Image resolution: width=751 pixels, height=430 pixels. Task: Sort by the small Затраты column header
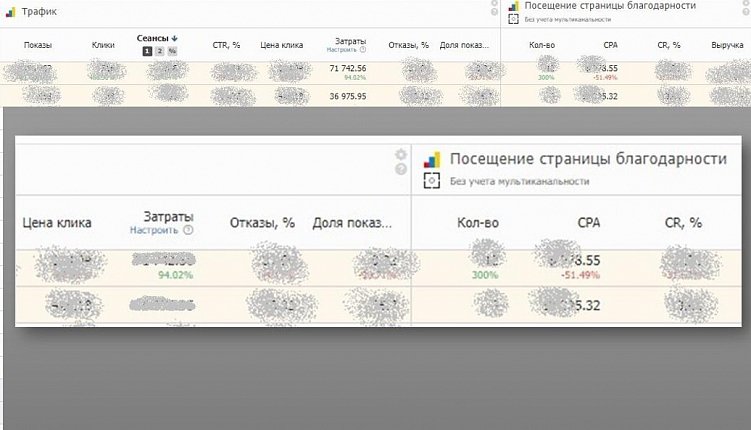coord(351,42)
